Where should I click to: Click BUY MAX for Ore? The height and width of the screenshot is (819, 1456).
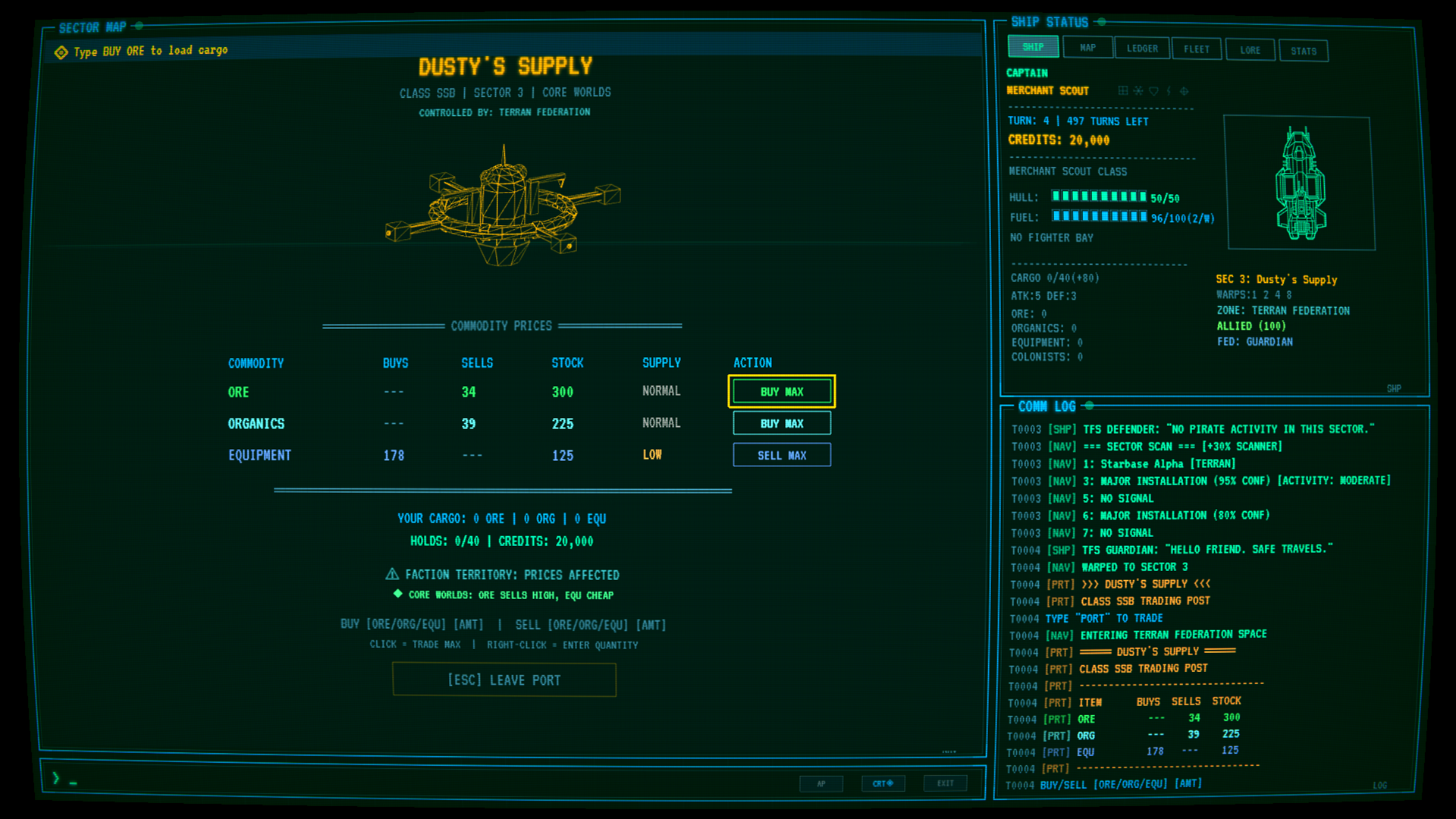pyautogui.click(x=782, y=391)
